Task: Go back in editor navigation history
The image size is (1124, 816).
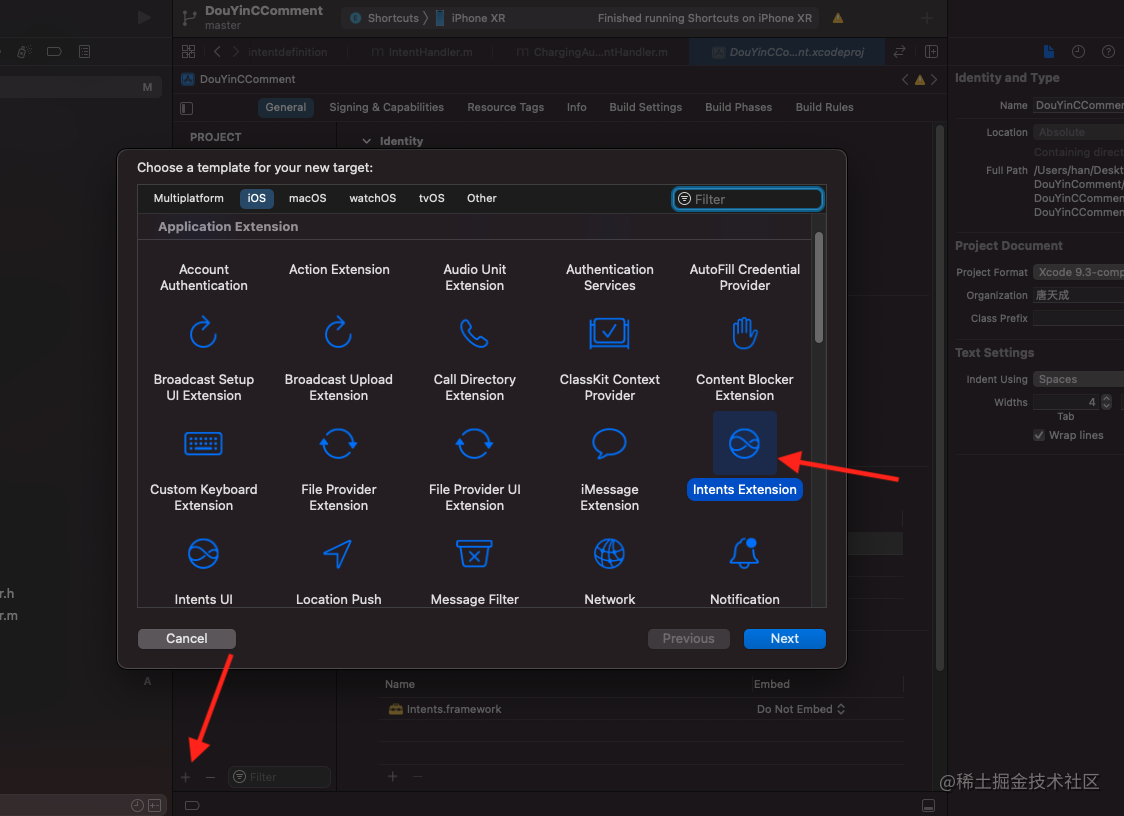Action: pyautogui.click(x=217, y=52)
